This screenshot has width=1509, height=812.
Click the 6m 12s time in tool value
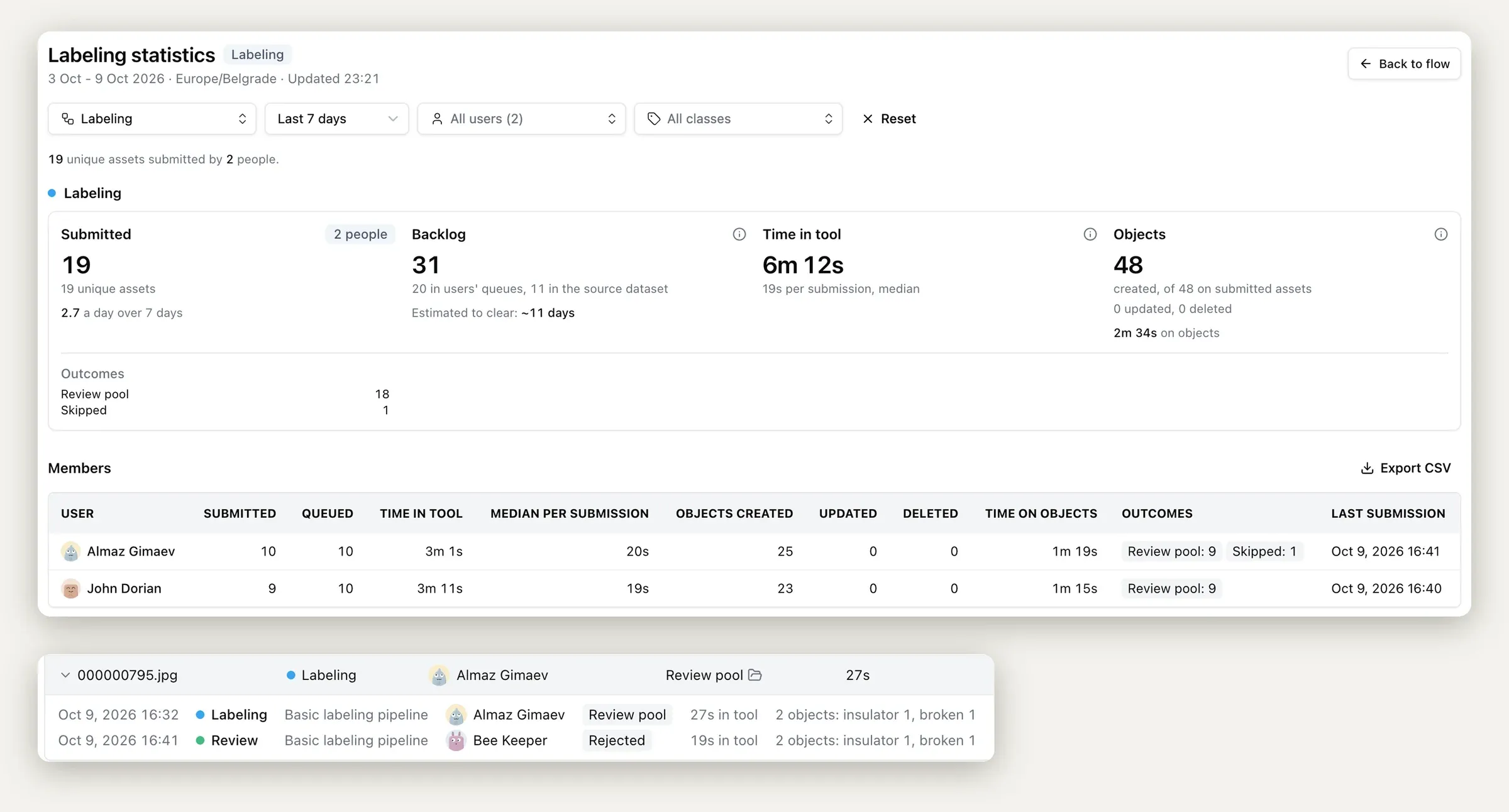(x=803, y=265)
